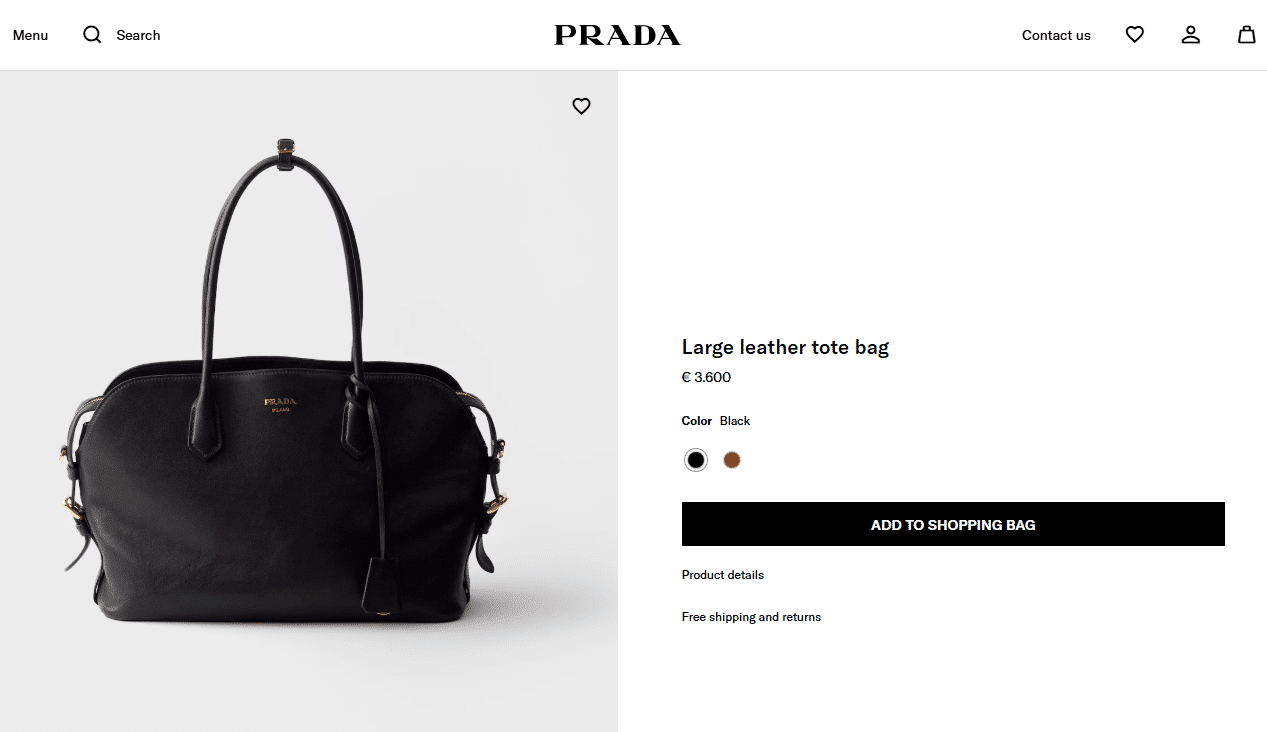This screenshot has height=732, width=1267.
Task: Click the € 3.600 price text
Action: (x=706, y=377)
